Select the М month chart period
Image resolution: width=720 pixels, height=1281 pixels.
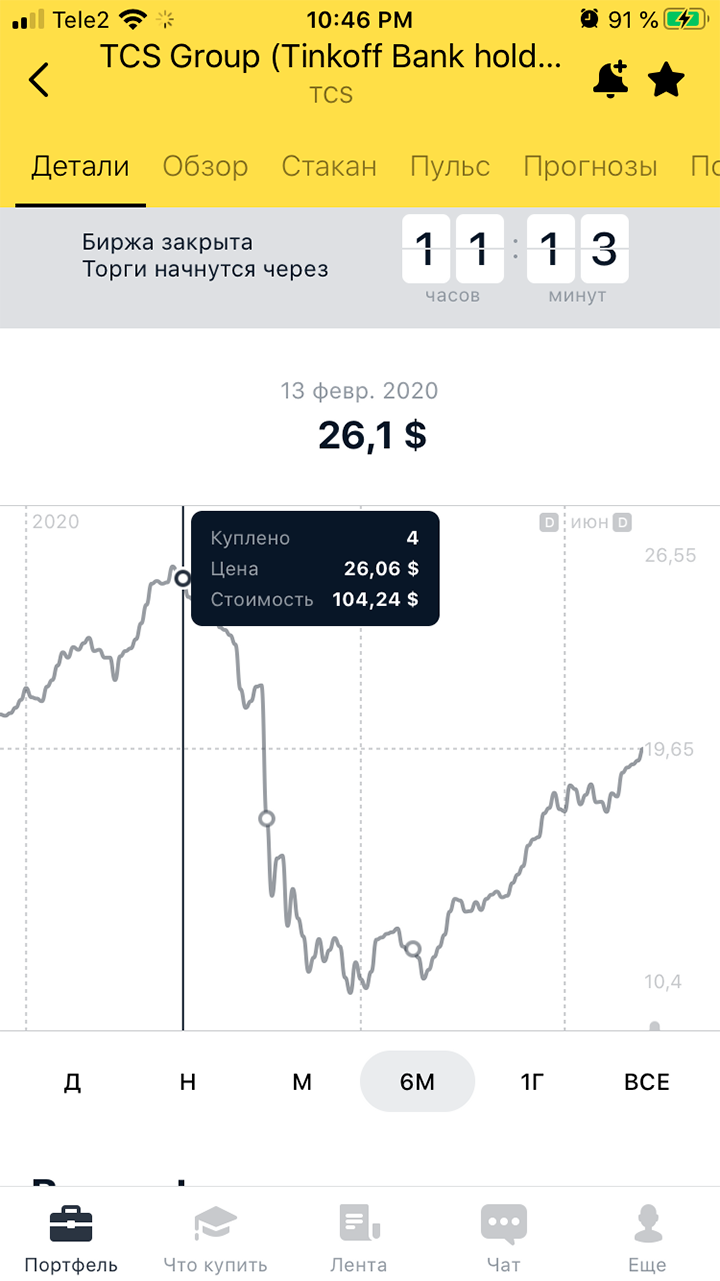point(302,1082)
